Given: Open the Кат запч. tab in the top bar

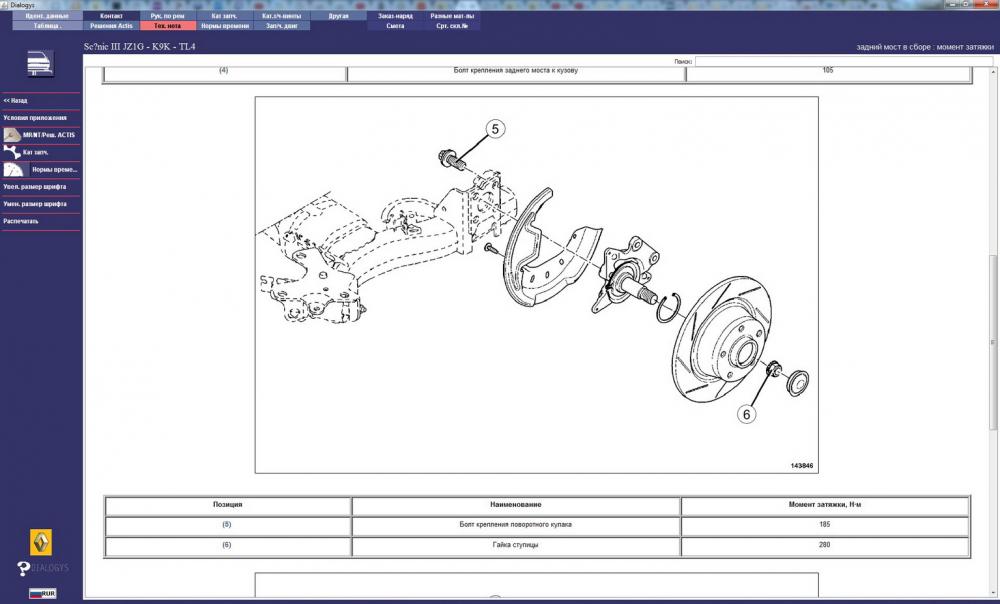Looking at the screenshot, I should click(x=224, y=16).
